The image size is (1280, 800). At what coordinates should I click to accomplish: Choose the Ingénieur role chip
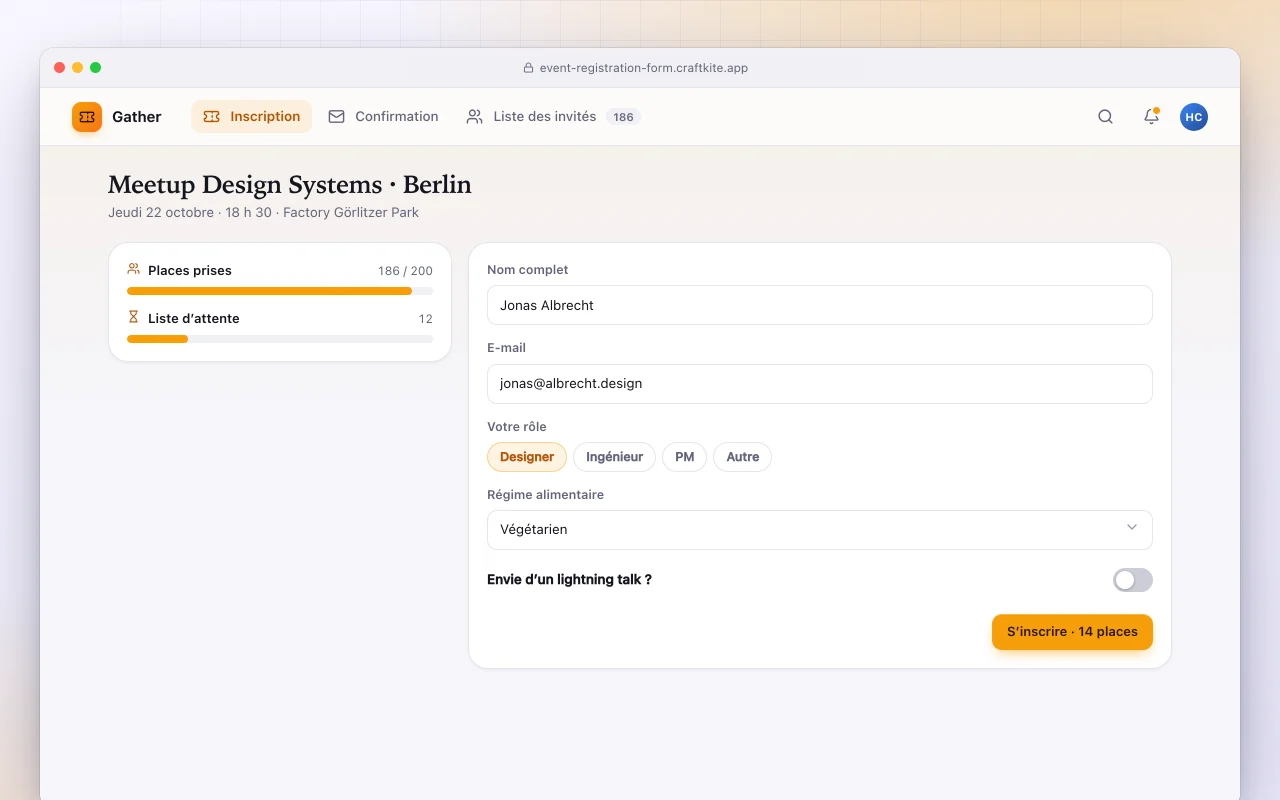(614, 457)
